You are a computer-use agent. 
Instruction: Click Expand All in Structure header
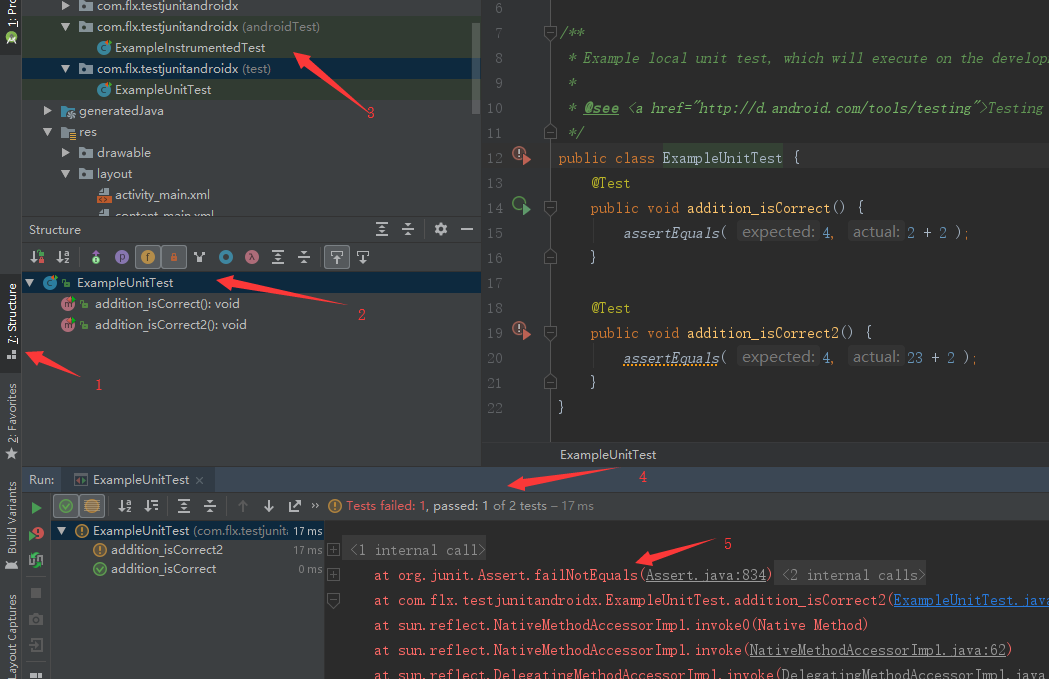click(382, 229)
